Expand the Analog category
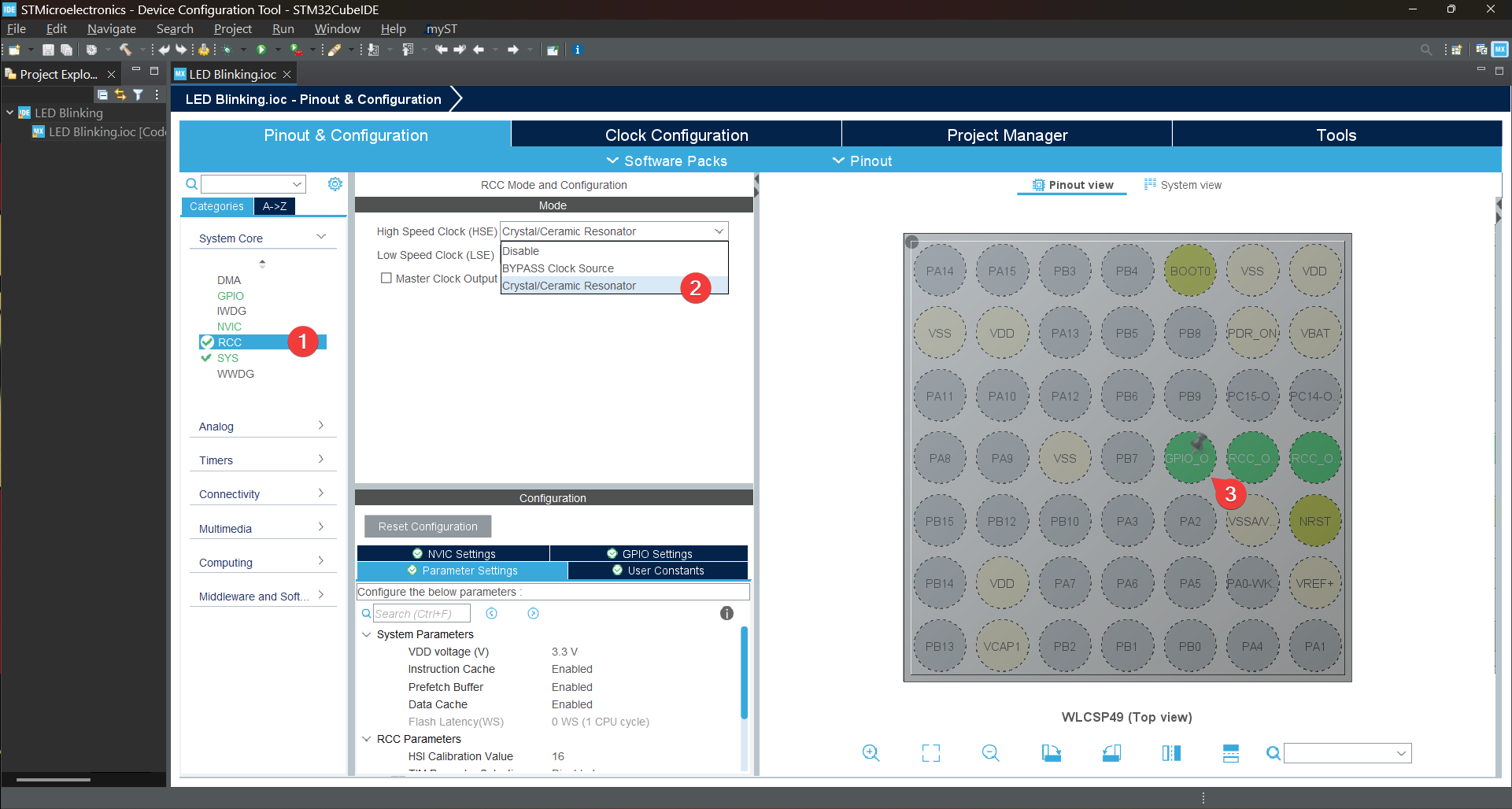Screen dimensions: 1512x809 coord(262,426)
